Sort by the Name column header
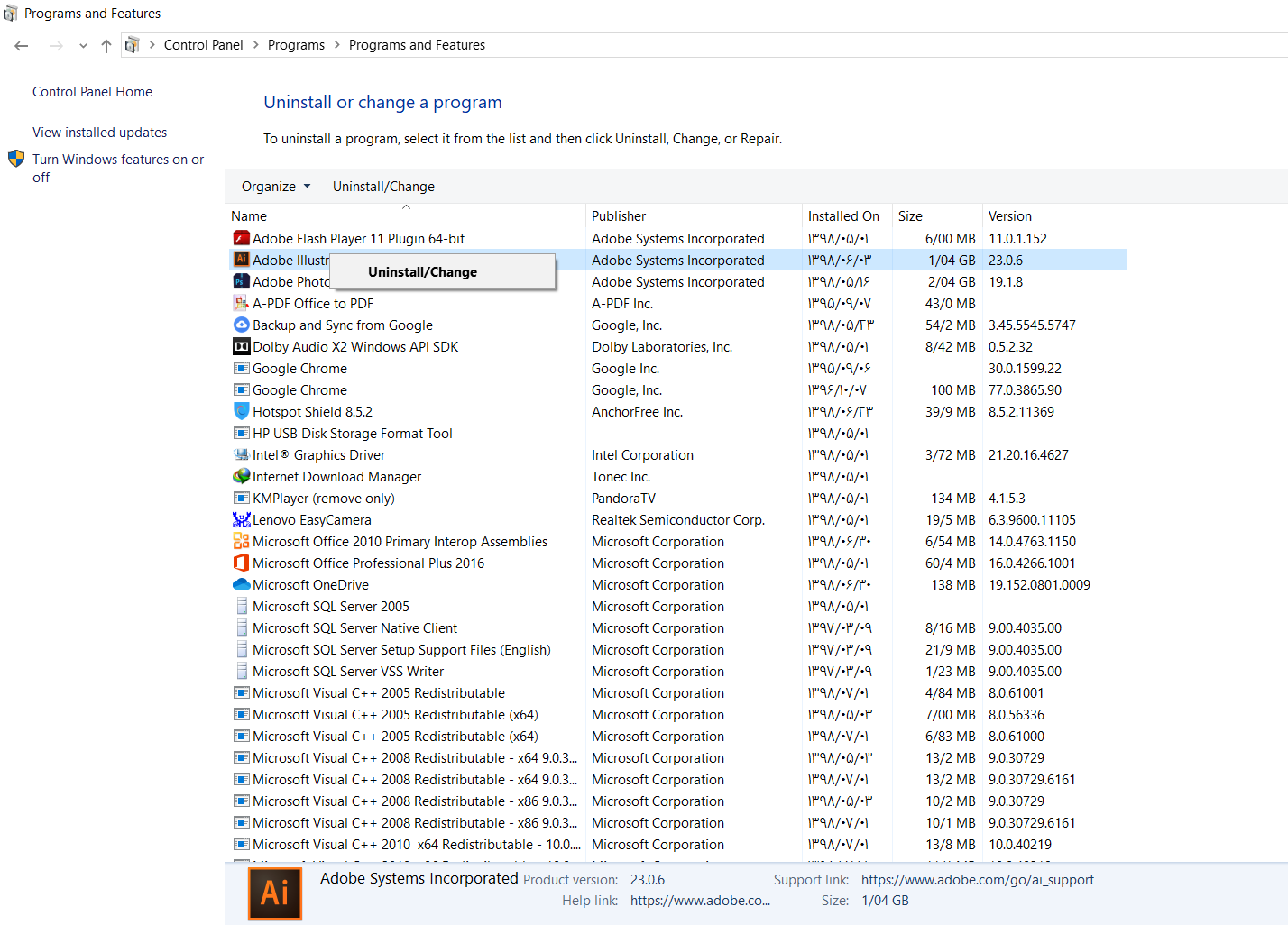The height and width of the screenshot is (925, 1288). pyautogui.click(x=406, y=216)
